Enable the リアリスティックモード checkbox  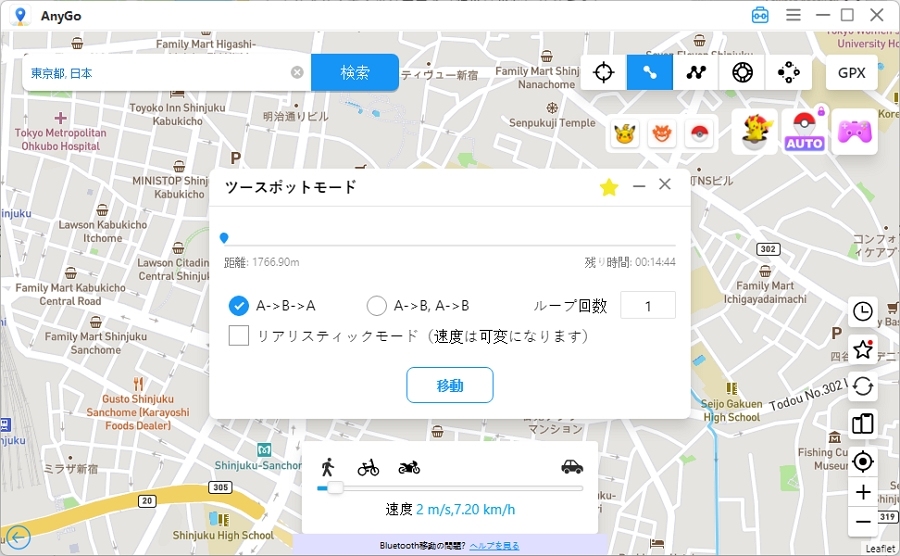pyautogui.click(x=239, y=336)
